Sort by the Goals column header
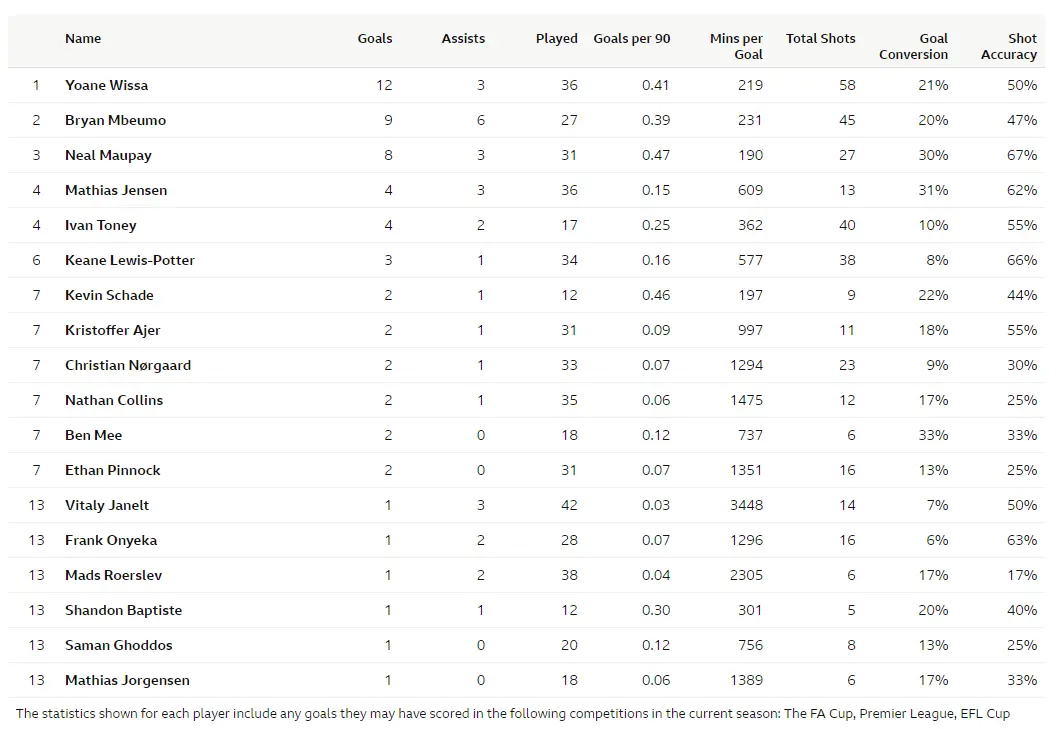The width and height of the screenshot is (1058, 729). [375, 39]
